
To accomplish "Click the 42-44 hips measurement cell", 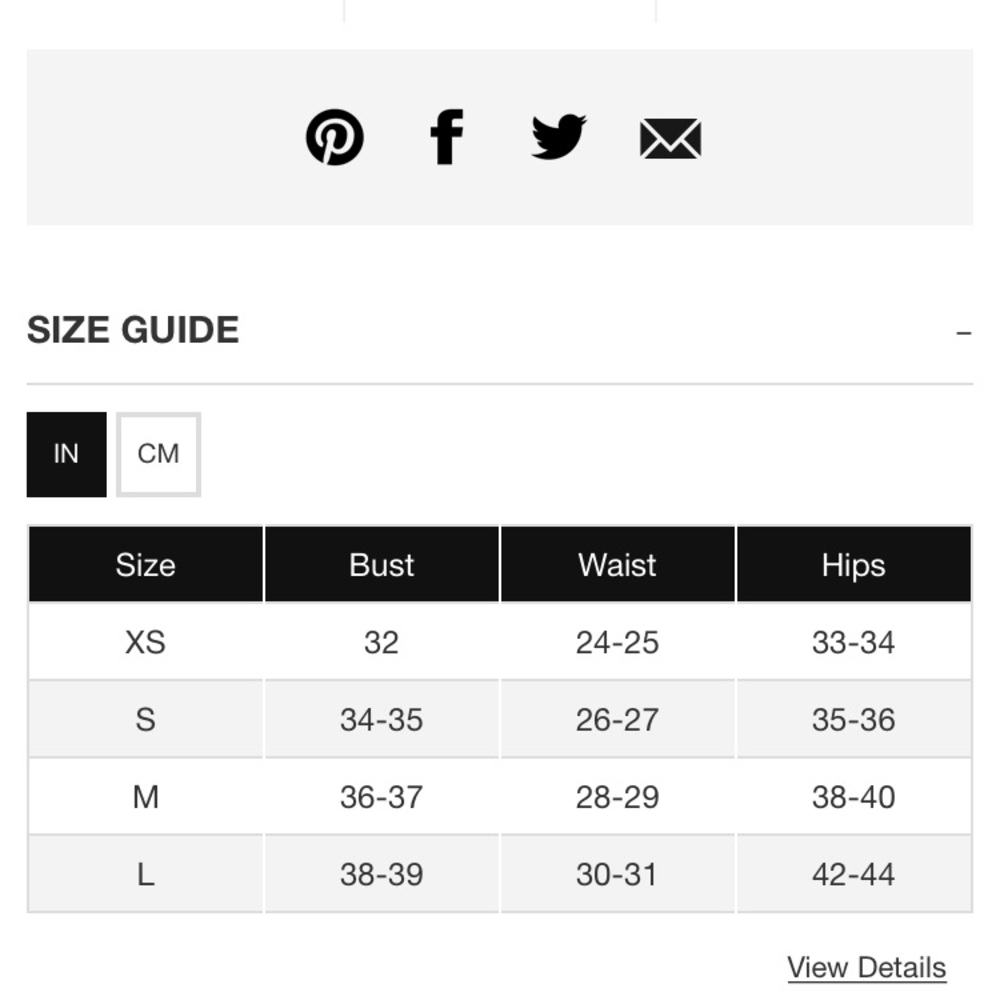I will point(853,874).
